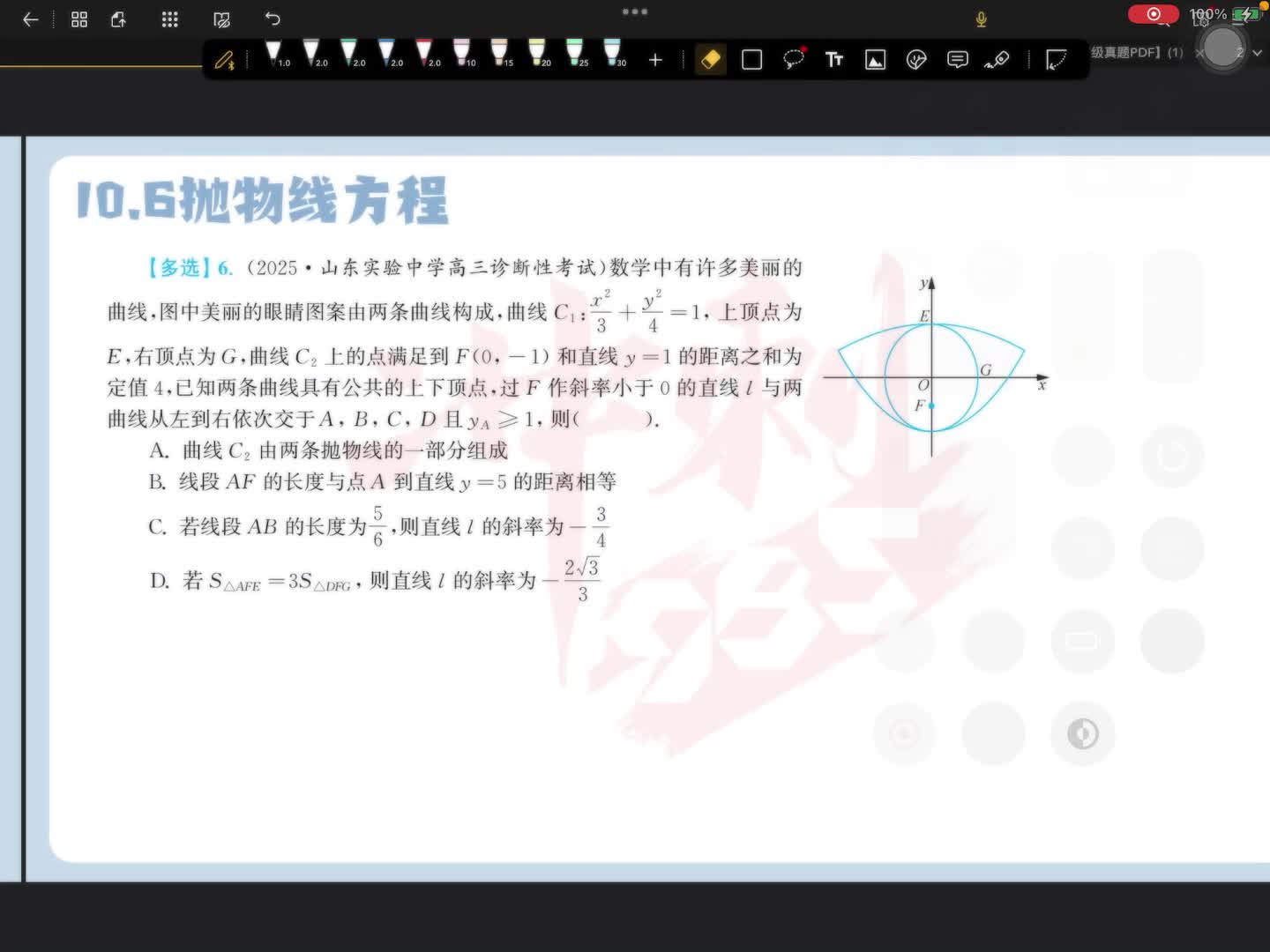
Task: Toggle microphone audio recording
Action: coord(981,19)
